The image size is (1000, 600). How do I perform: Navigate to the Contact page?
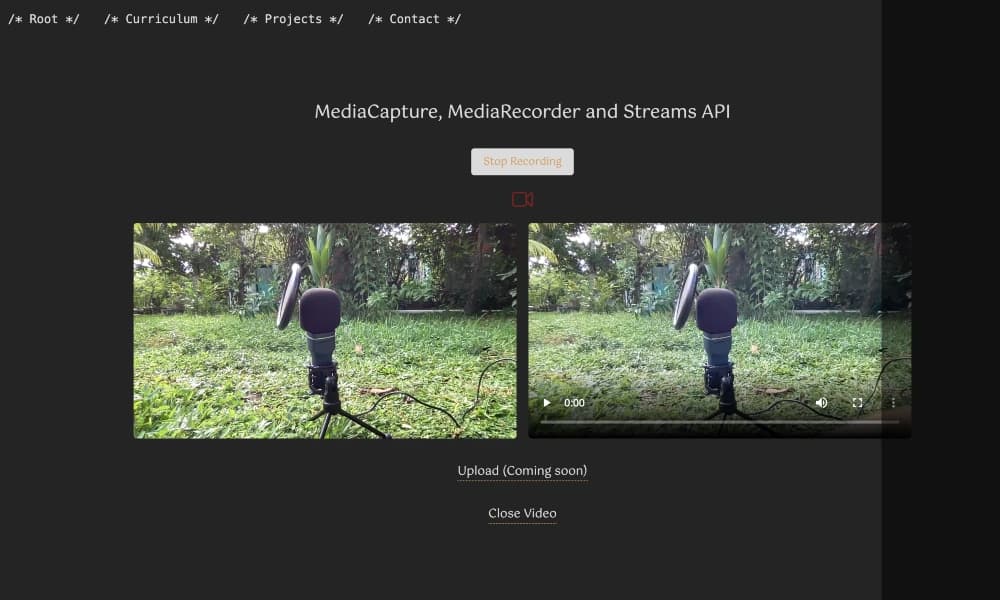point(415,19)
